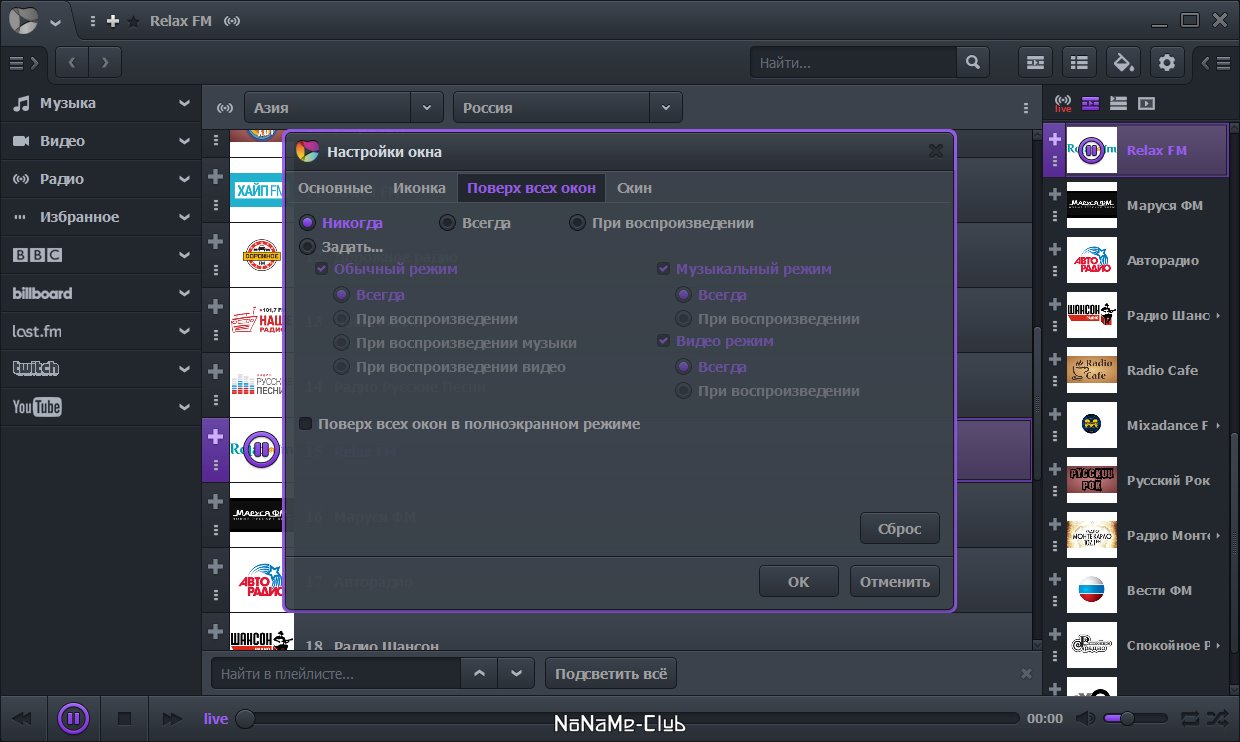
Task: Go back with the left arrow button
Action: (72, 62)
